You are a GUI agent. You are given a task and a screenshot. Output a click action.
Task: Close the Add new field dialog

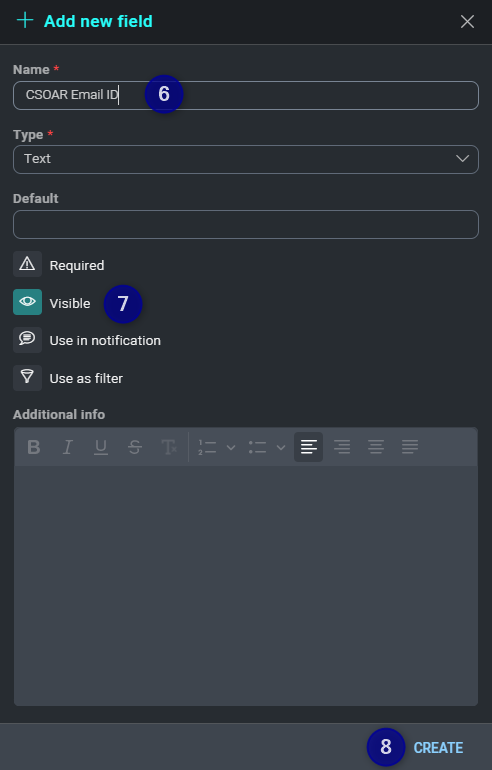[x=467, y=21]
